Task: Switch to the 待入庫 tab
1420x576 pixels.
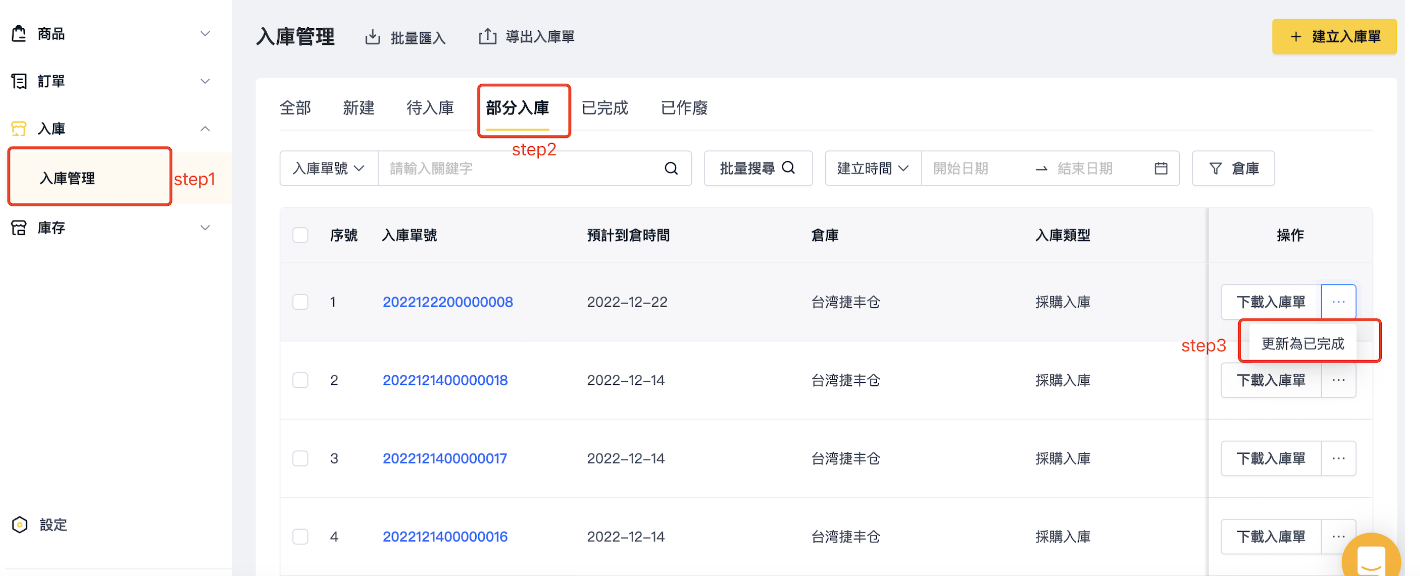Action: [431, 108]
